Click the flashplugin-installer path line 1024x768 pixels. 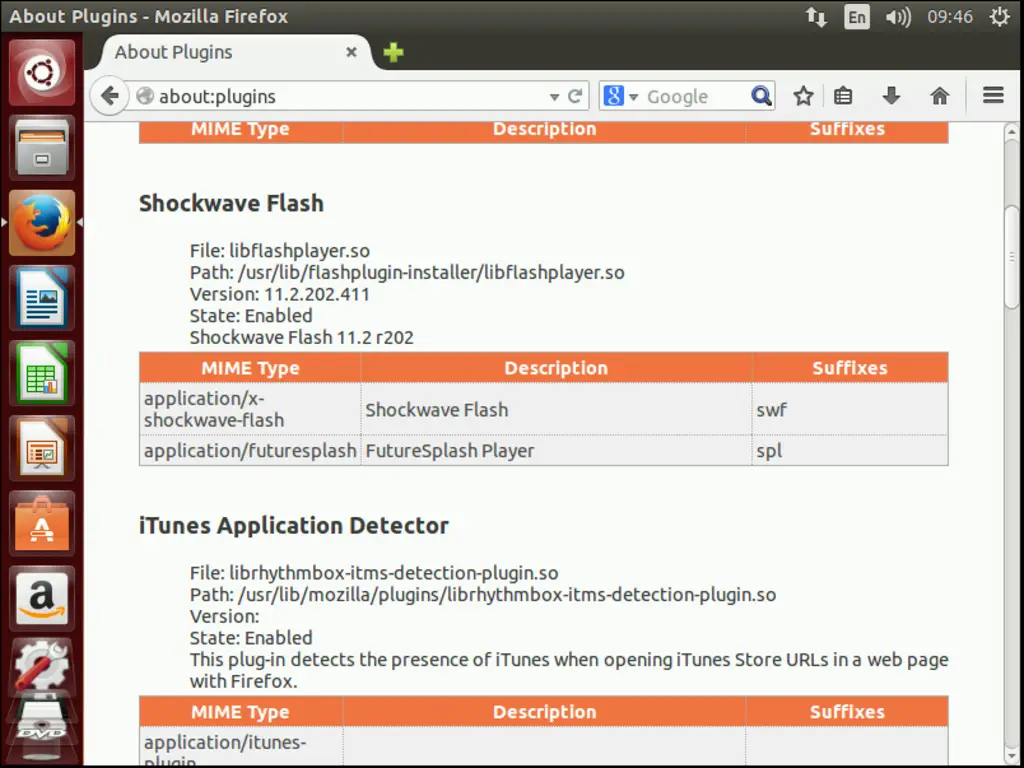pos(408,272)
